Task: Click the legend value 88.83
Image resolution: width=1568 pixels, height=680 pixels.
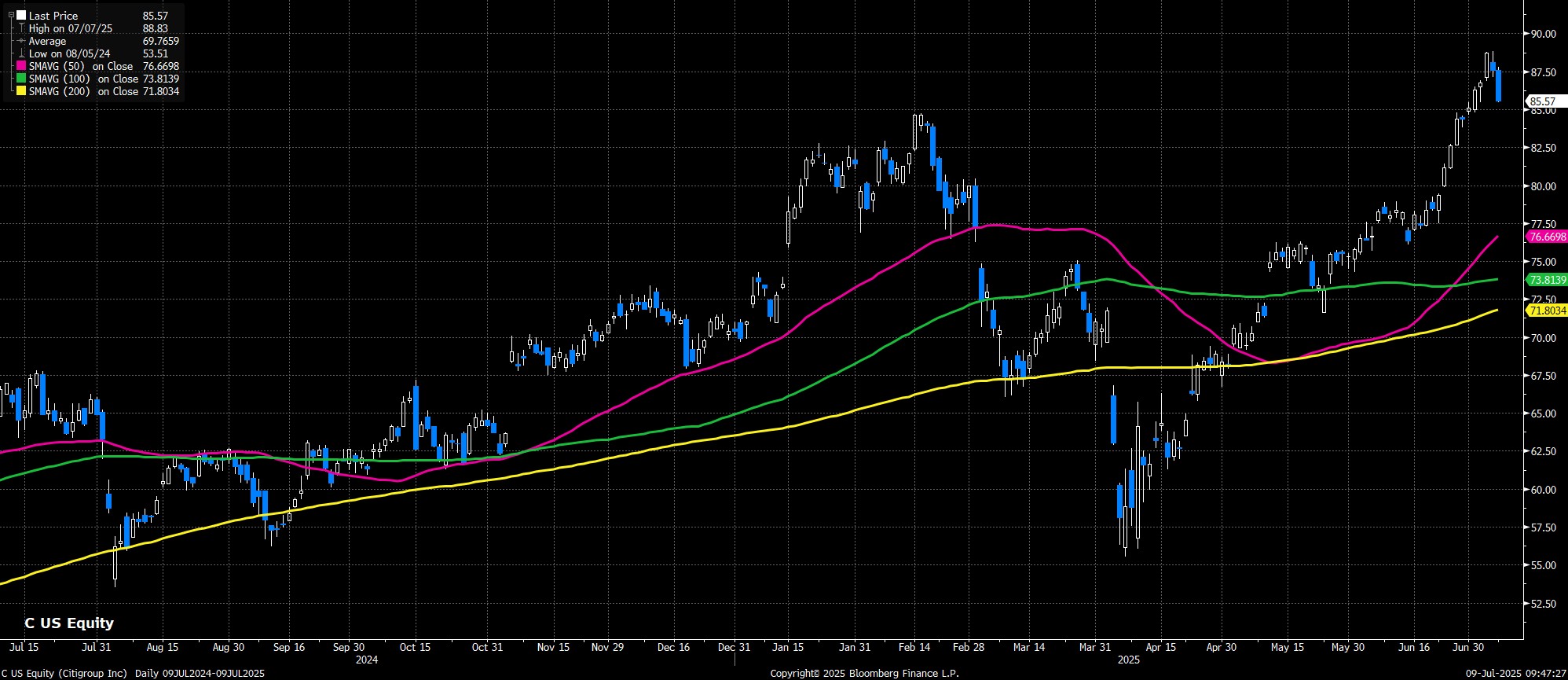Action: [155, 28]
